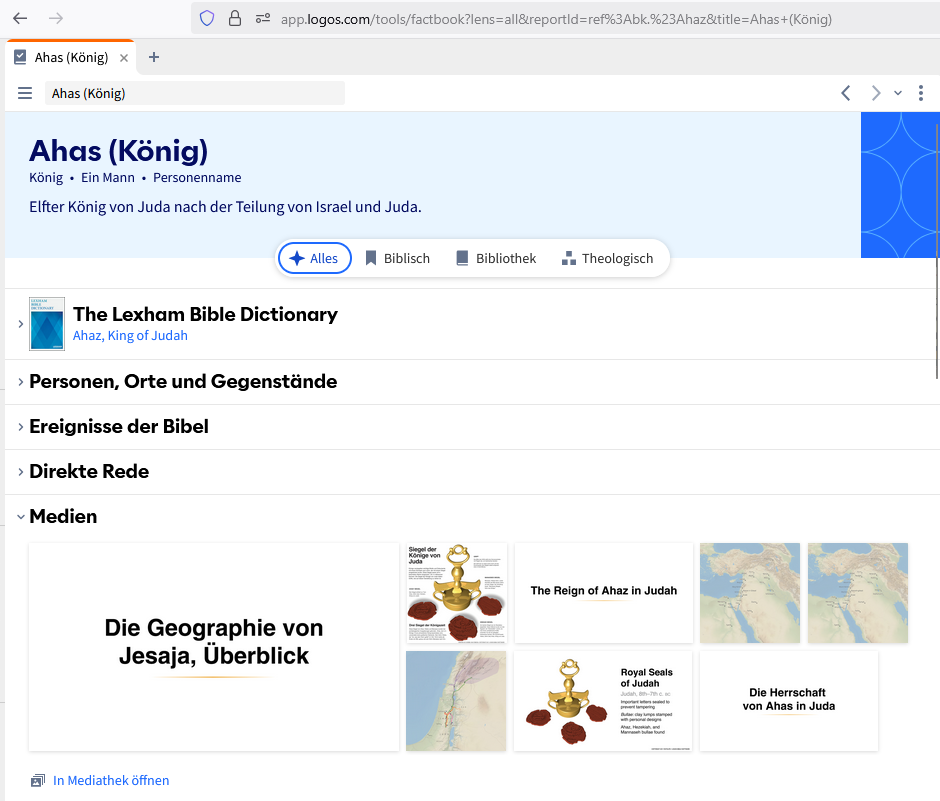
Task: Click the vertical scrollbar on the right
Action: [x=936, y=252]
